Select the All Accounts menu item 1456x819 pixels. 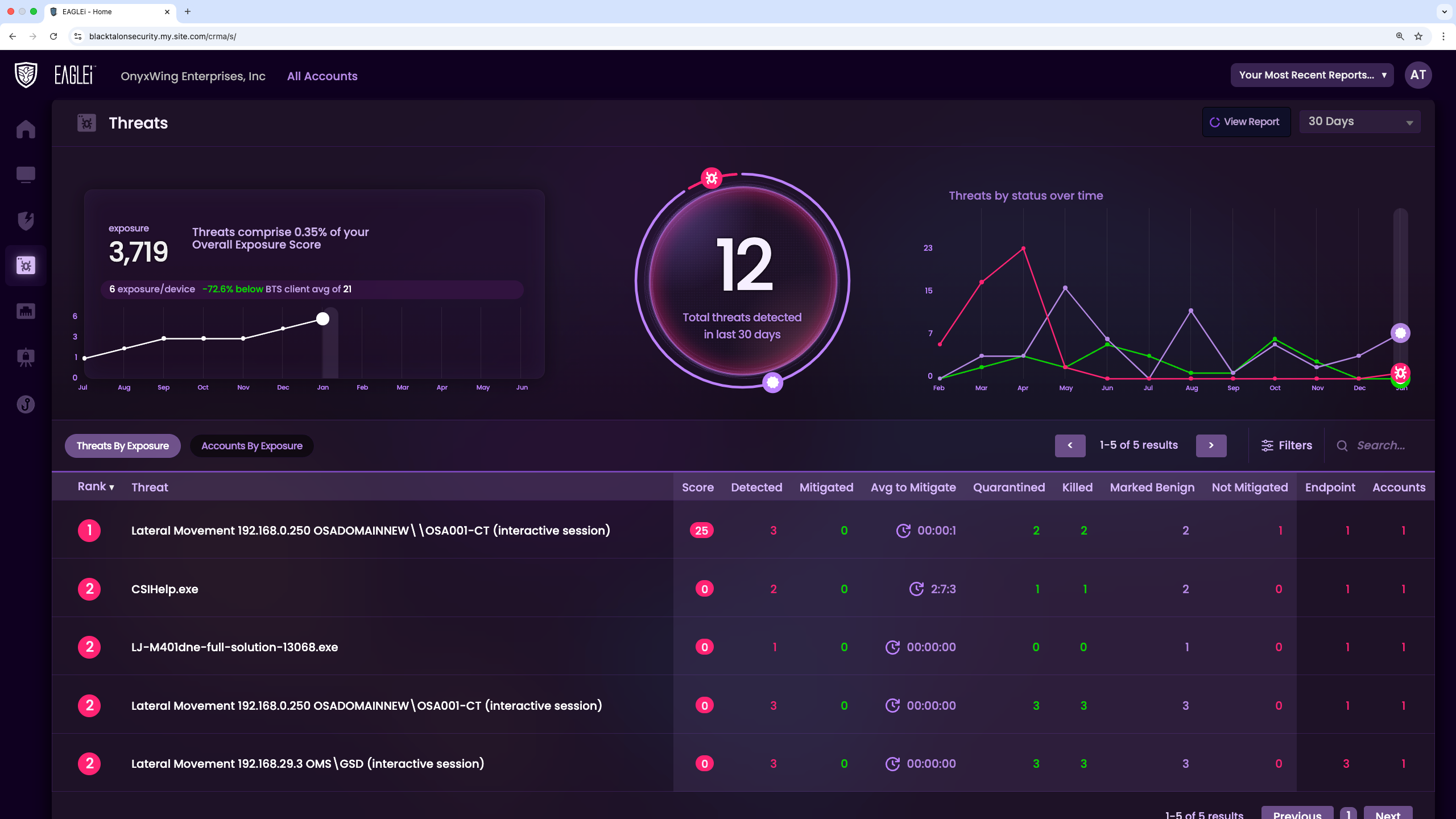[322, 76]
